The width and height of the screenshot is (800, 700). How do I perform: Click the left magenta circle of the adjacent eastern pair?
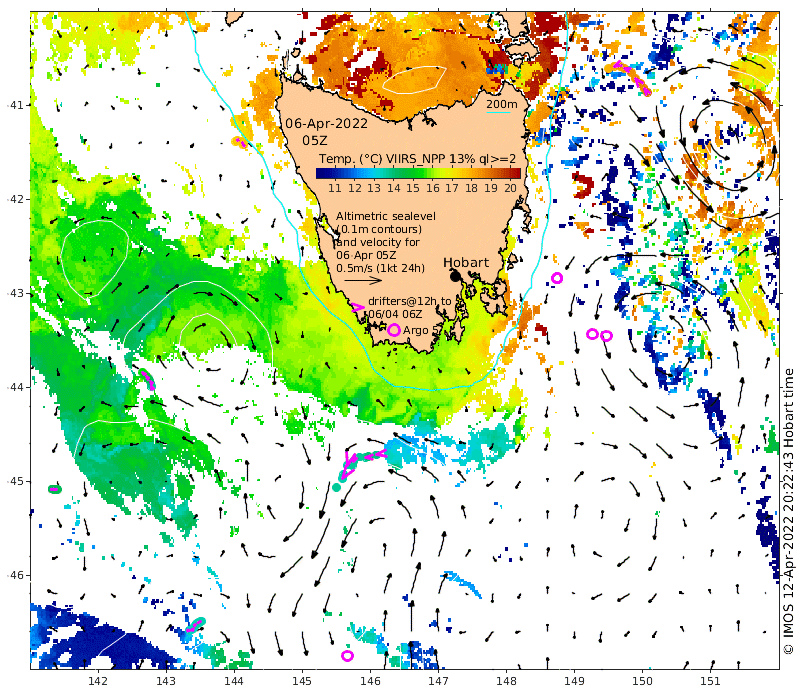point(592,334)
